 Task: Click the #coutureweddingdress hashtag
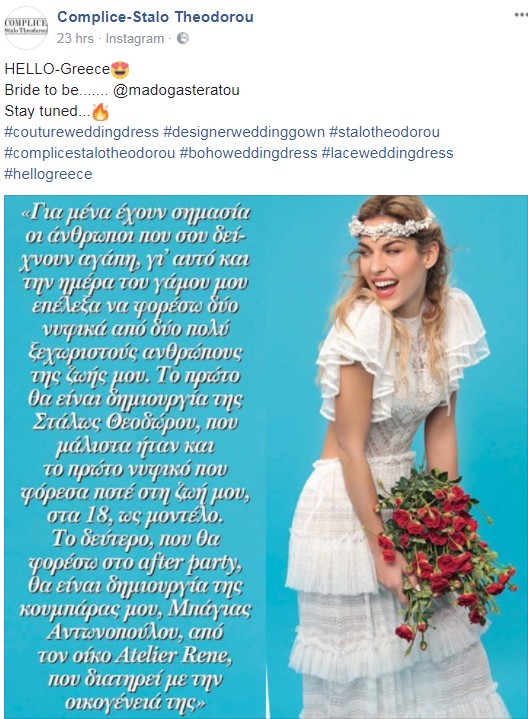pyautogui.click(x=81, y=132)
